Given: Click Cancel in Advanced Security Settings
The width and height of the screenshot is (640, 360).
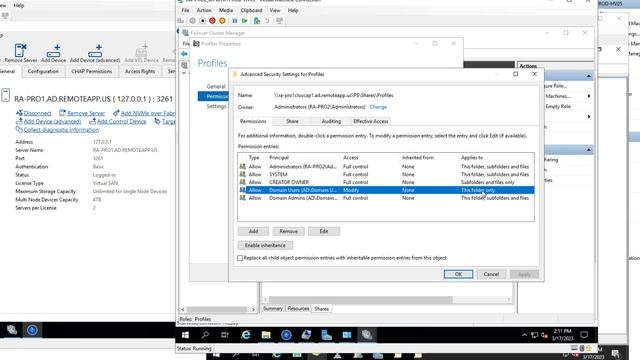Looking at the screenshot, I should [x=491, y=274].
